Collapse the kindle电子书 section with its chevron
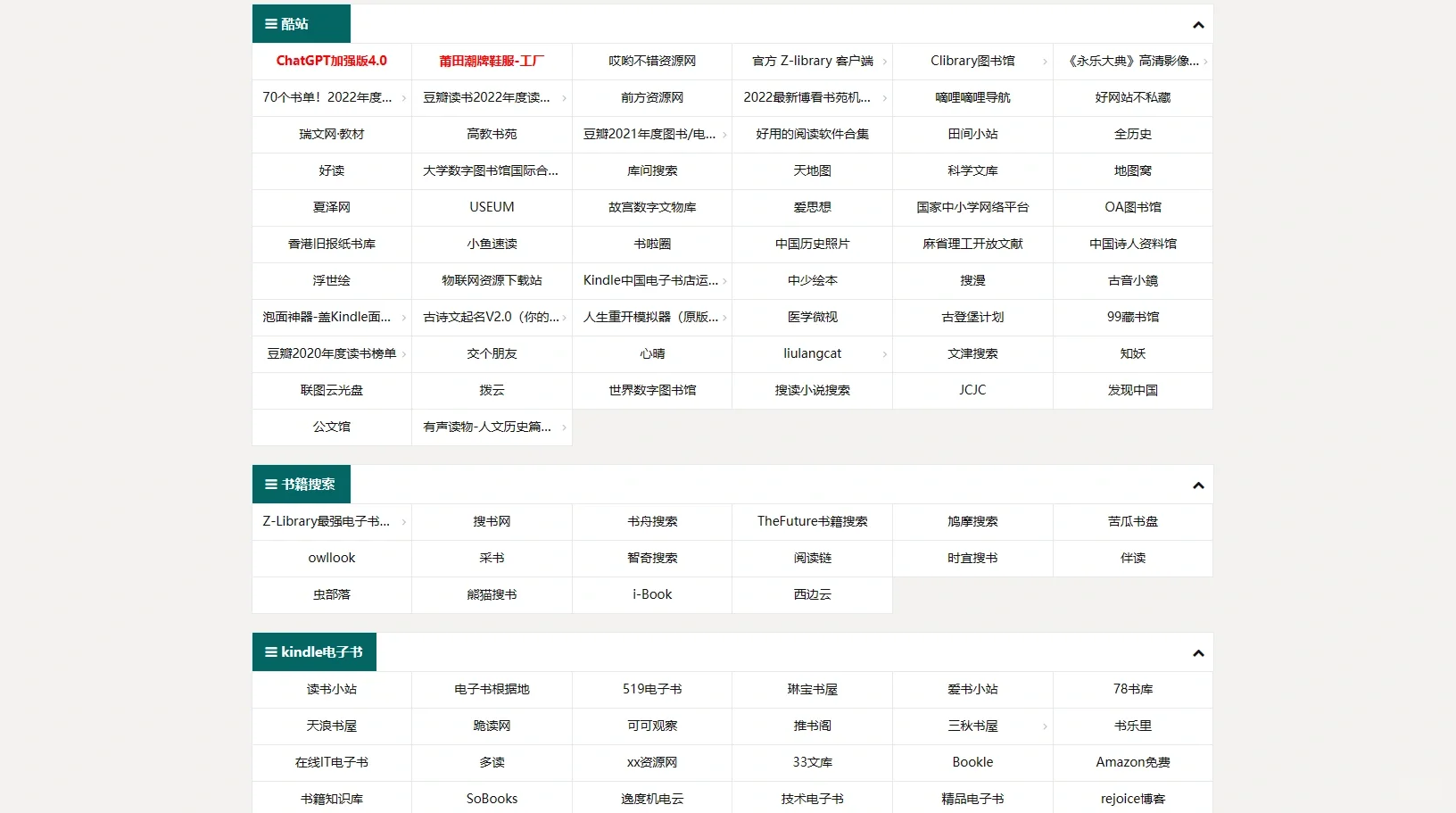1456x813 pixels. point(1198,652)
